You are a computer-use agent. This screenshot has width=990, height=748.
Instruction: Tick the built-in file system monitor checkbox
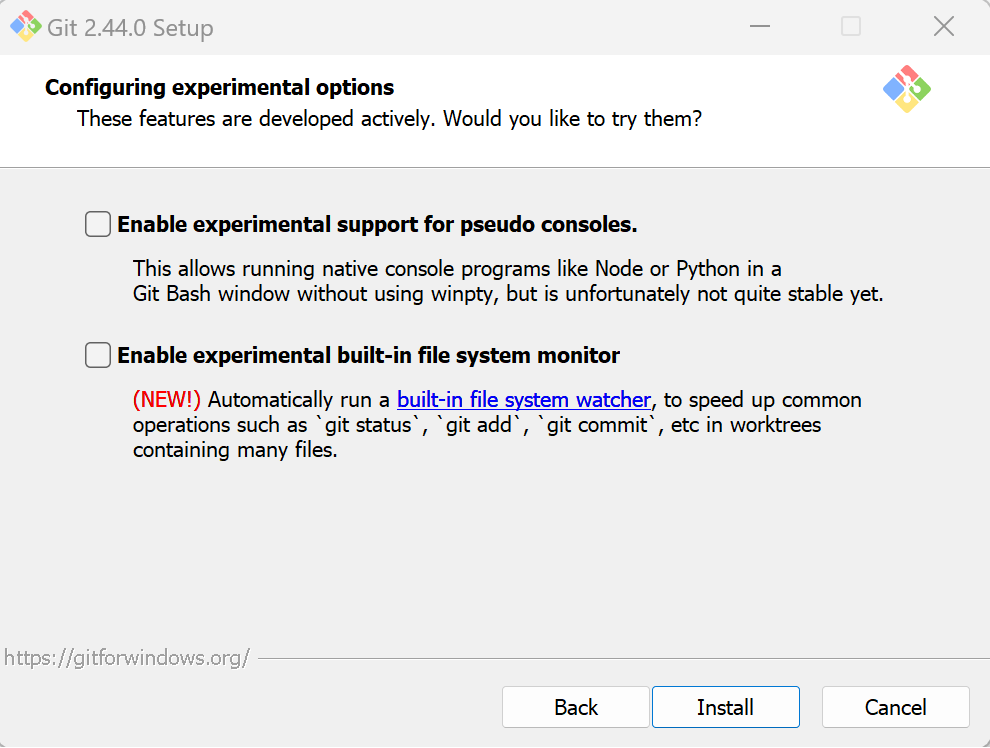[x=98, y=355]
